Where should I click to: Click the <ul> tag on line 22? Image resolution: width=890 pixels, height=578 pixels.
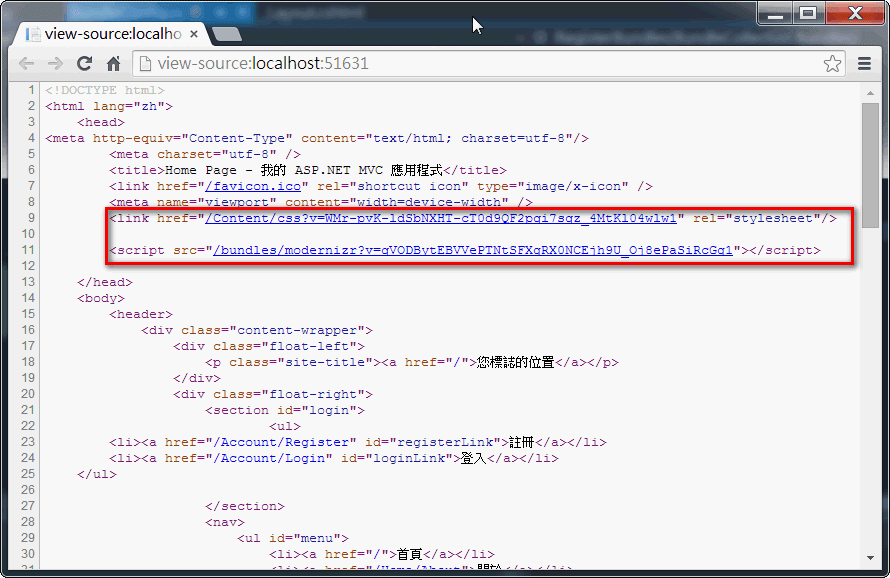pyautogui.click(x=285, y=426)
